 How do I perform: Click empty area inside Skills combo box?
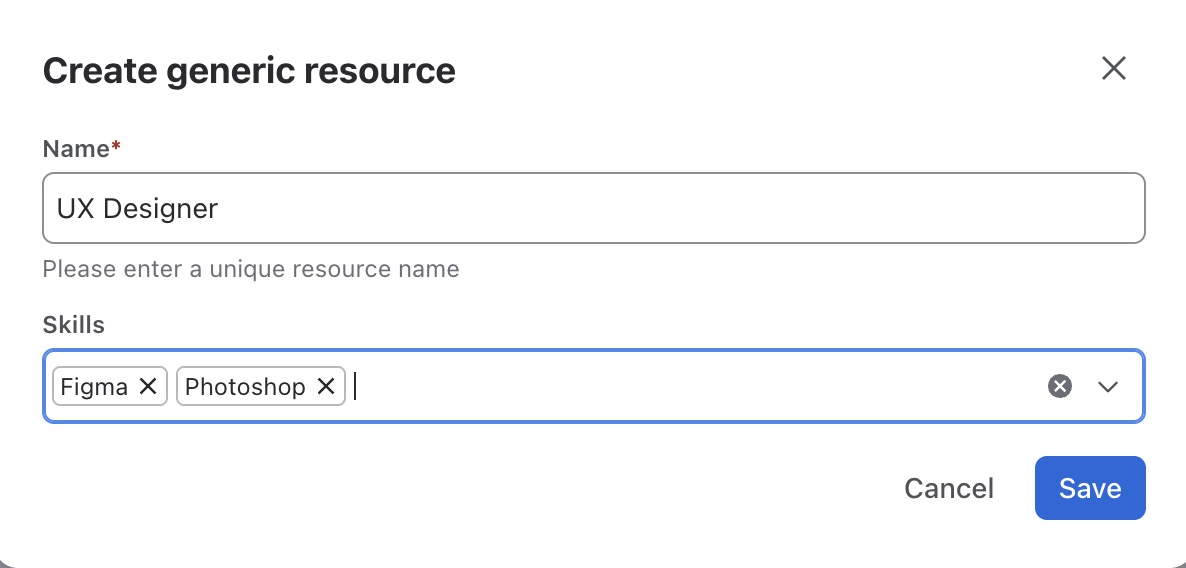pyautogui.click(x=696, y=386)
